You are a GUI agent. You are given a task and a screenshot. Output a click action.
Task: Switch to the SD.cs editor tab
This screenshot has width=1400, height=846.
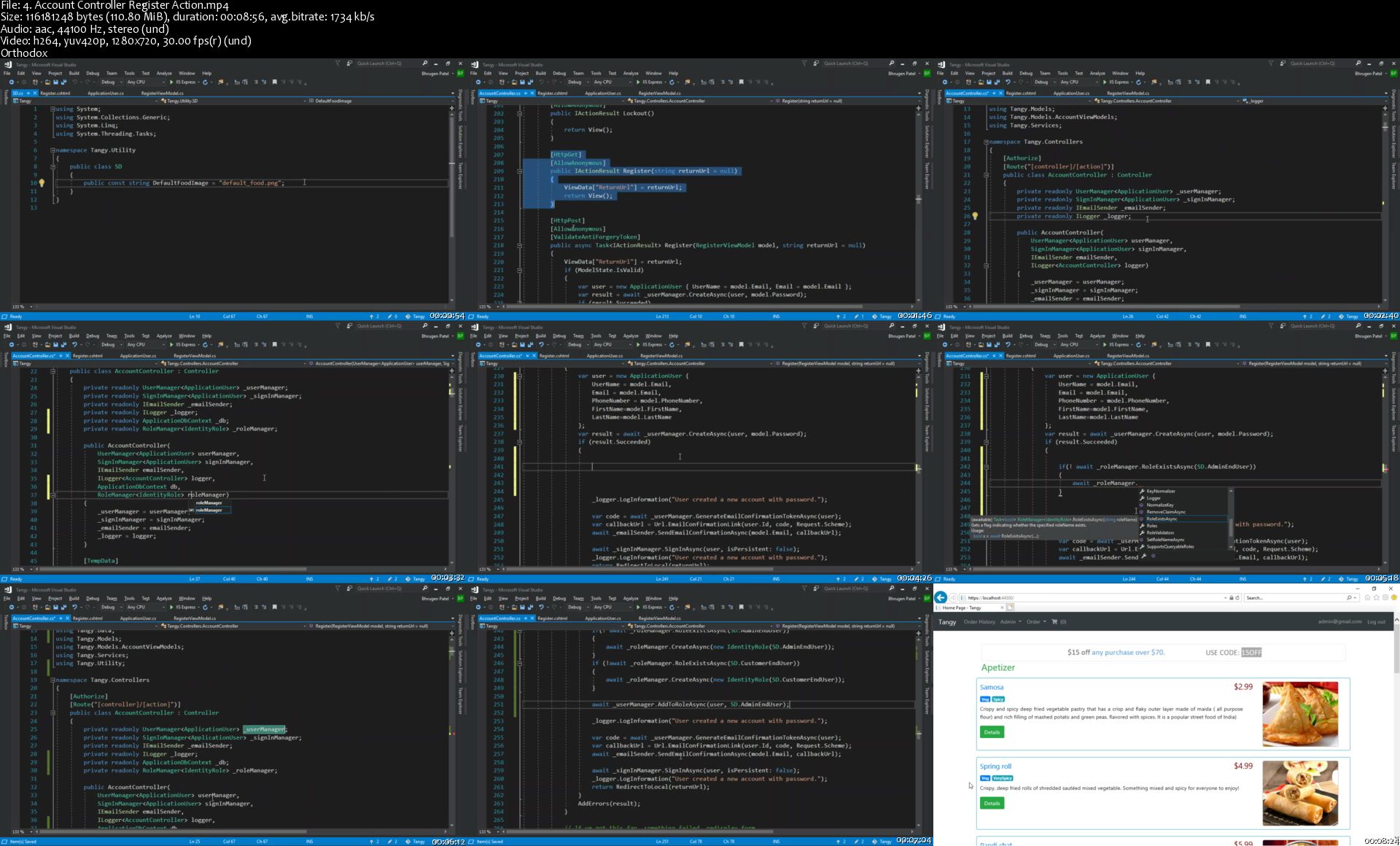point(17,93)
